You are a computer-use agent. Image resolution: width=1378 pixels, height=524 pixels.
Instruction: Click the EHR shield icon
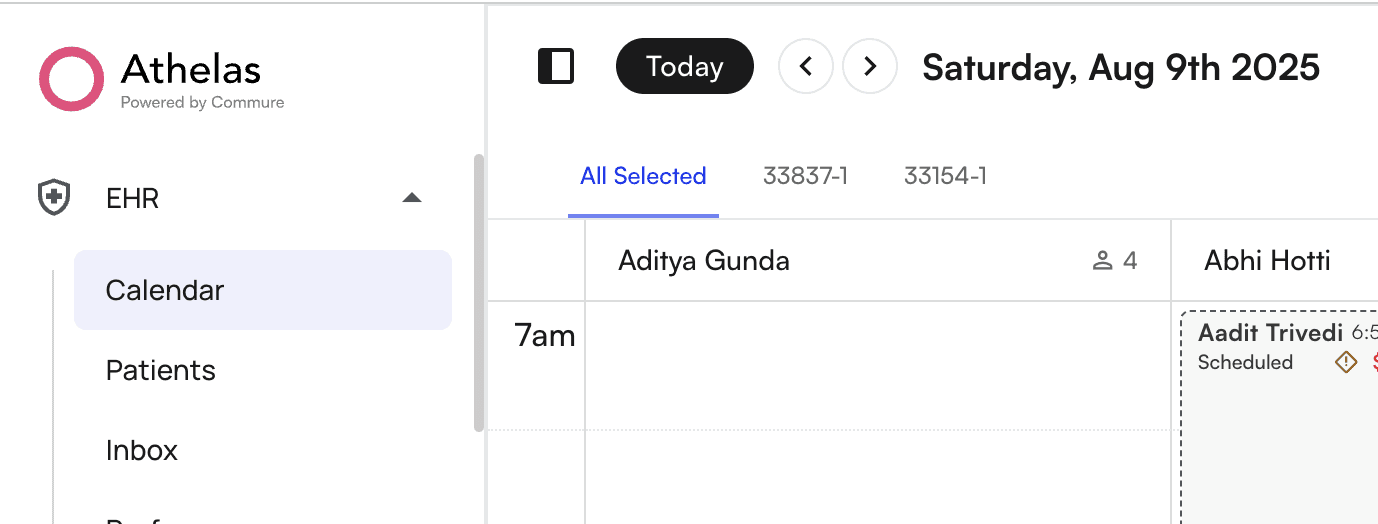[53, 198]
